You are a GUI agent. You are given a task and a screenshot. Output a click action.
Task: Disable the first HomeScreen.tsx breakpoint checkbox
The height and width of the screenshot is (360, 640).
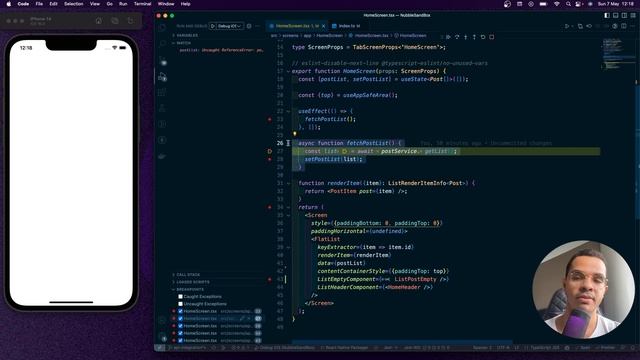(x=180, y=311)
